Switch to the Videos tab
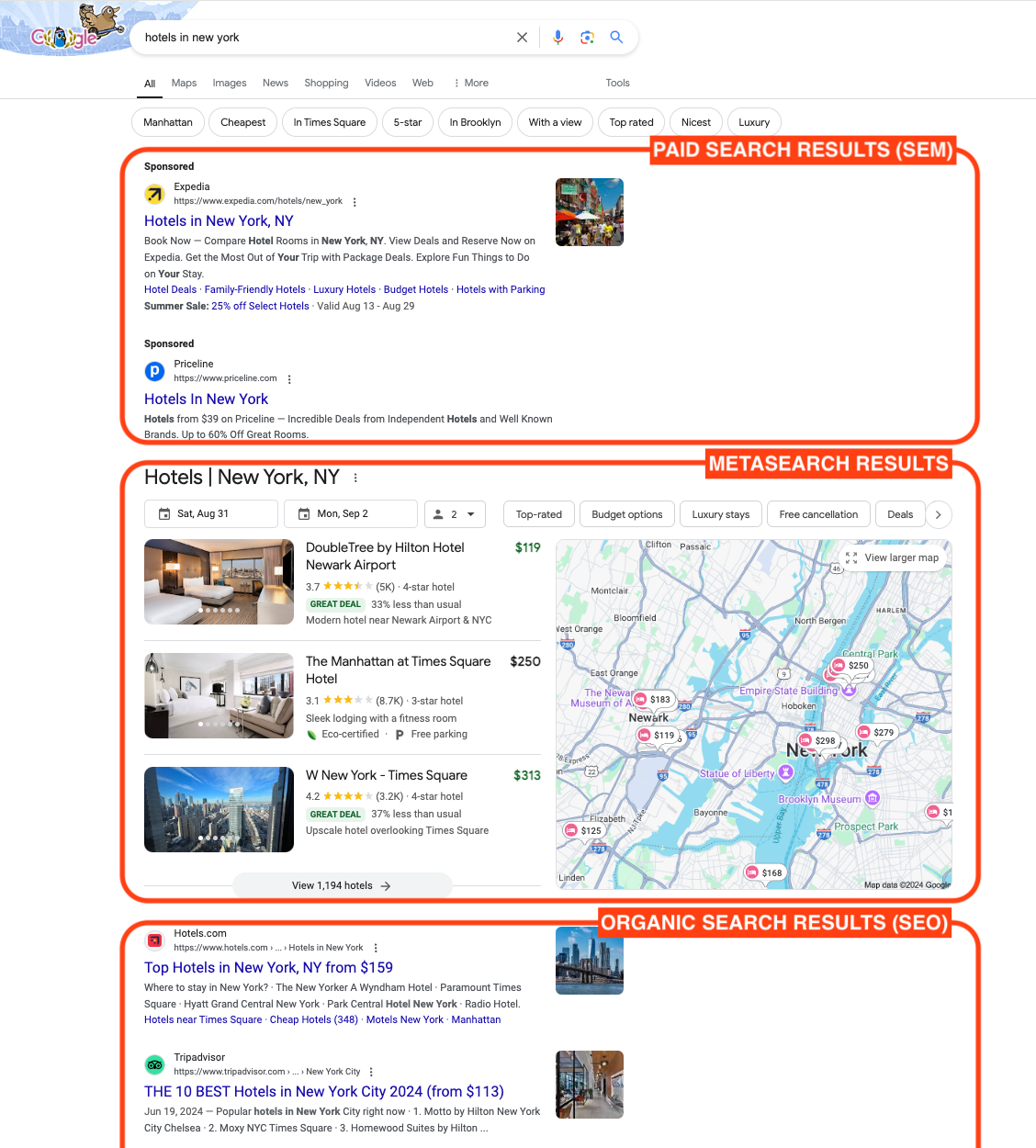This screenshot has width=1036, height=1148. [x=380, y=83]
